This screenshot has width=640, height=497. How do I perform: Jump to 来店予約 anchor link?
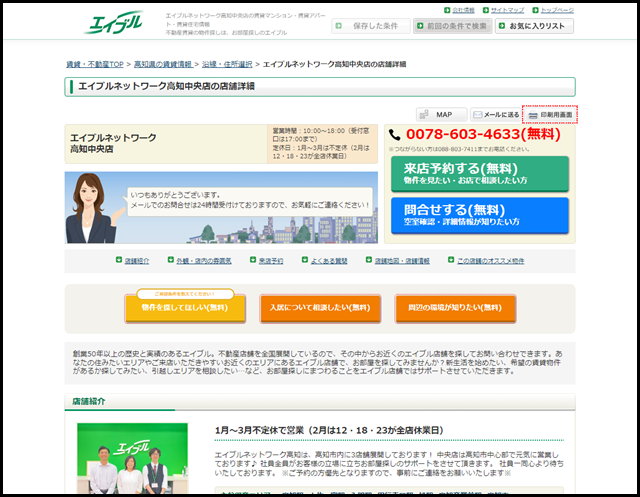tap(271, 261)
